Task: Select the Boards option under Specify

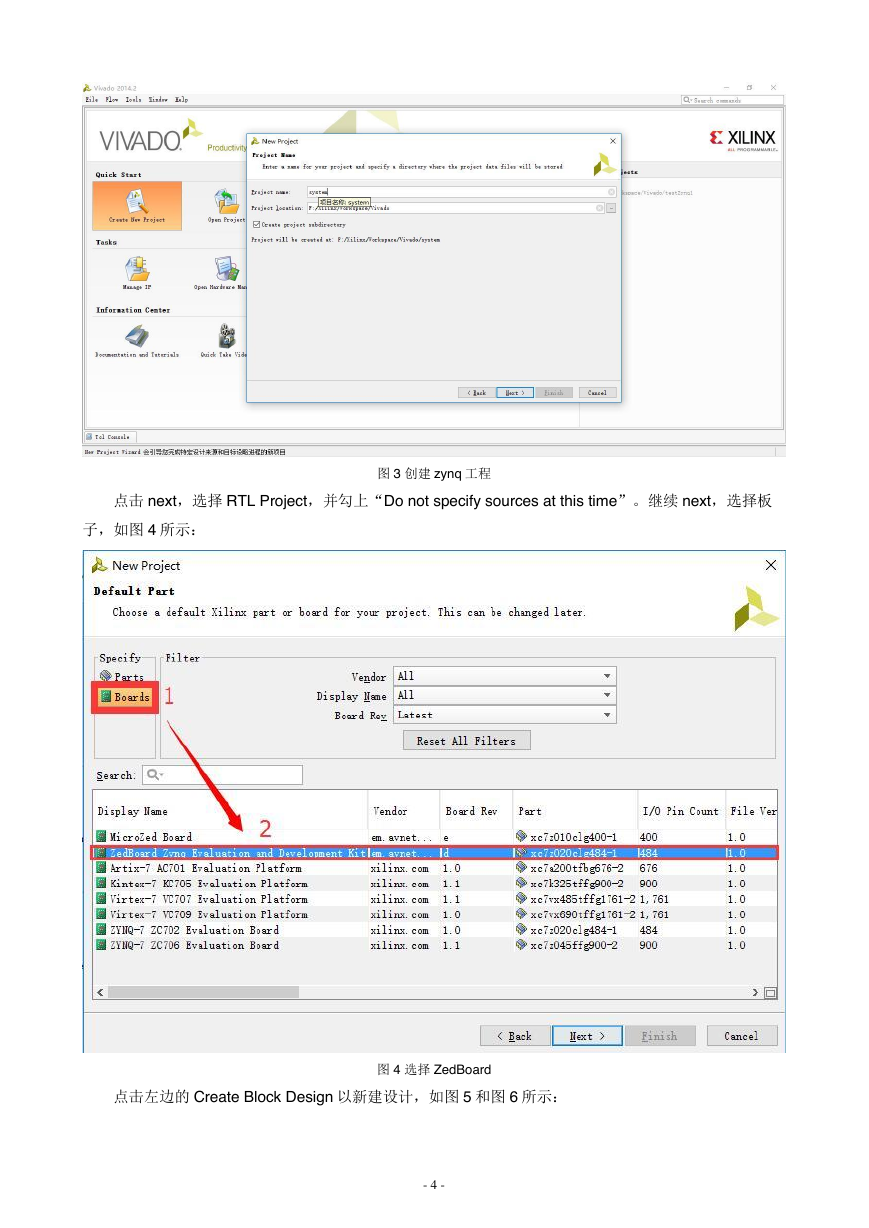Action: point(124,697)
